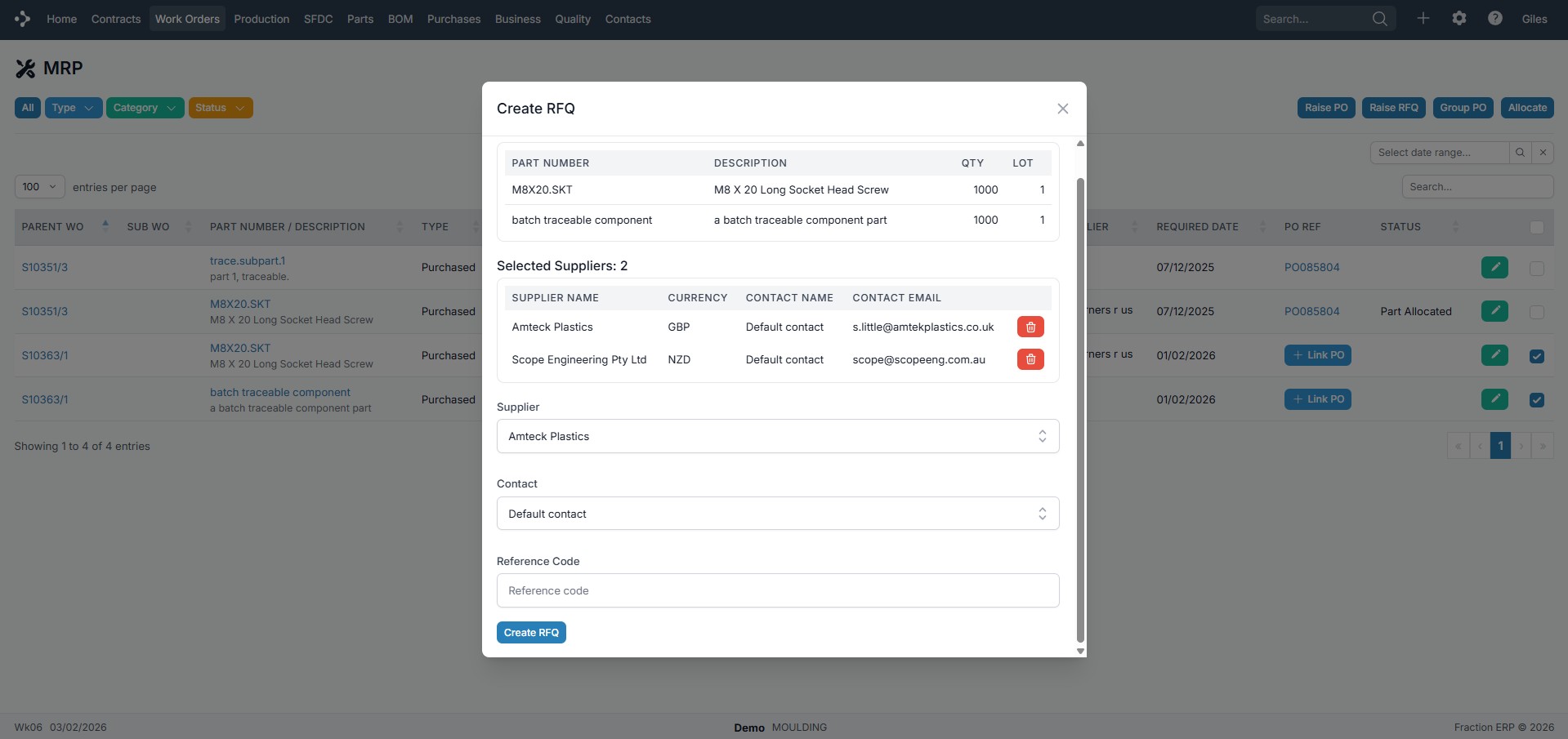Click the edit pencil icon for S10363/1
This screenshot has height=739, width=1568.
pos(1494,355)
